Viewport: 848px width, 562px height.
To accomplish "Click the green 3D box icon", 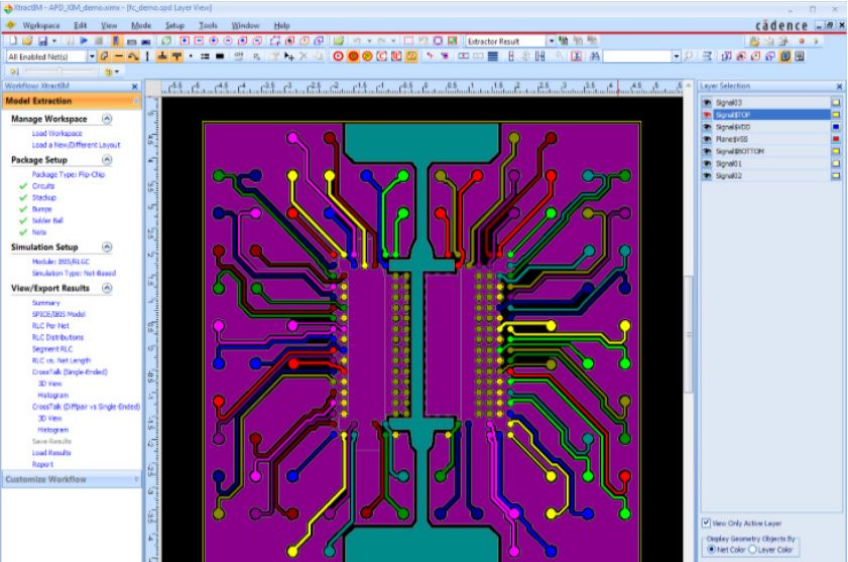I will click(167, 41).
